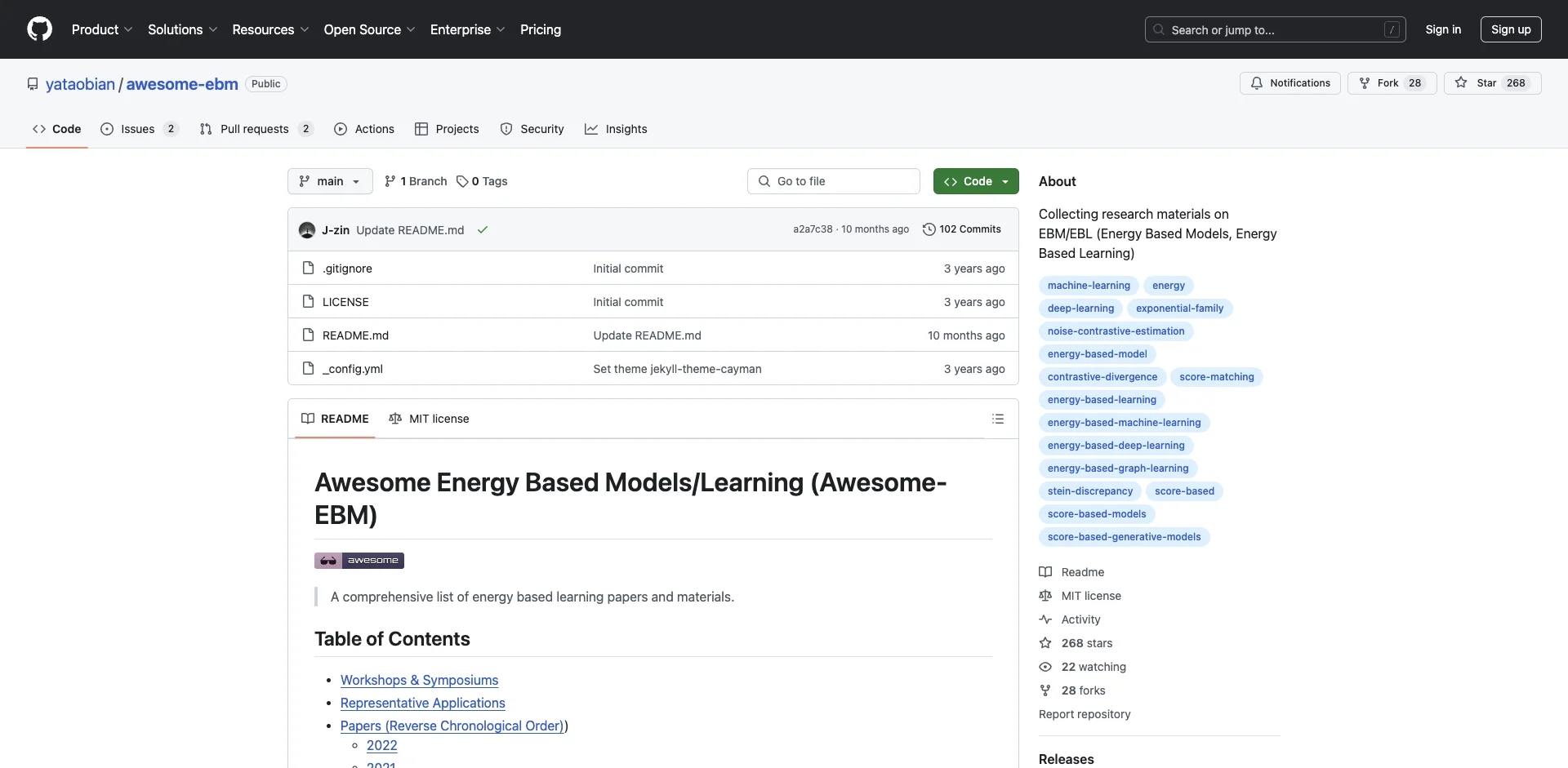Click the GitHub logo icon
The height and width of the screenshot is (768, 1568).
click(x=39, y=29)
